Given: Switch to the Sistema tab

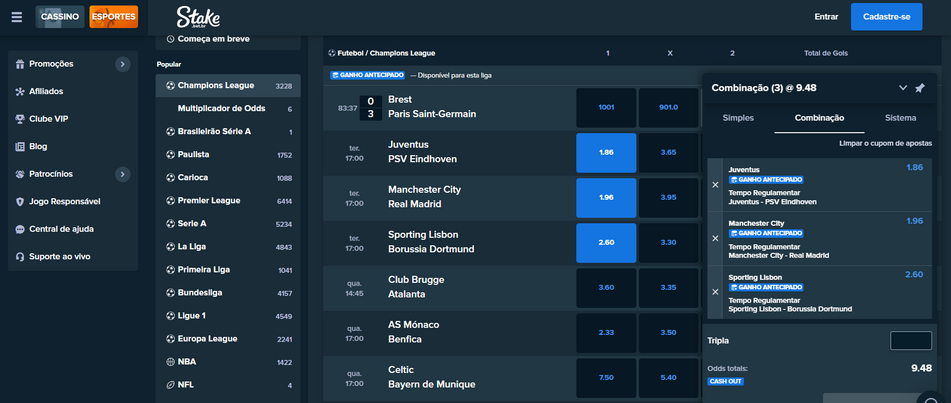Looking at the screenshot, I should tap(900, 118).
